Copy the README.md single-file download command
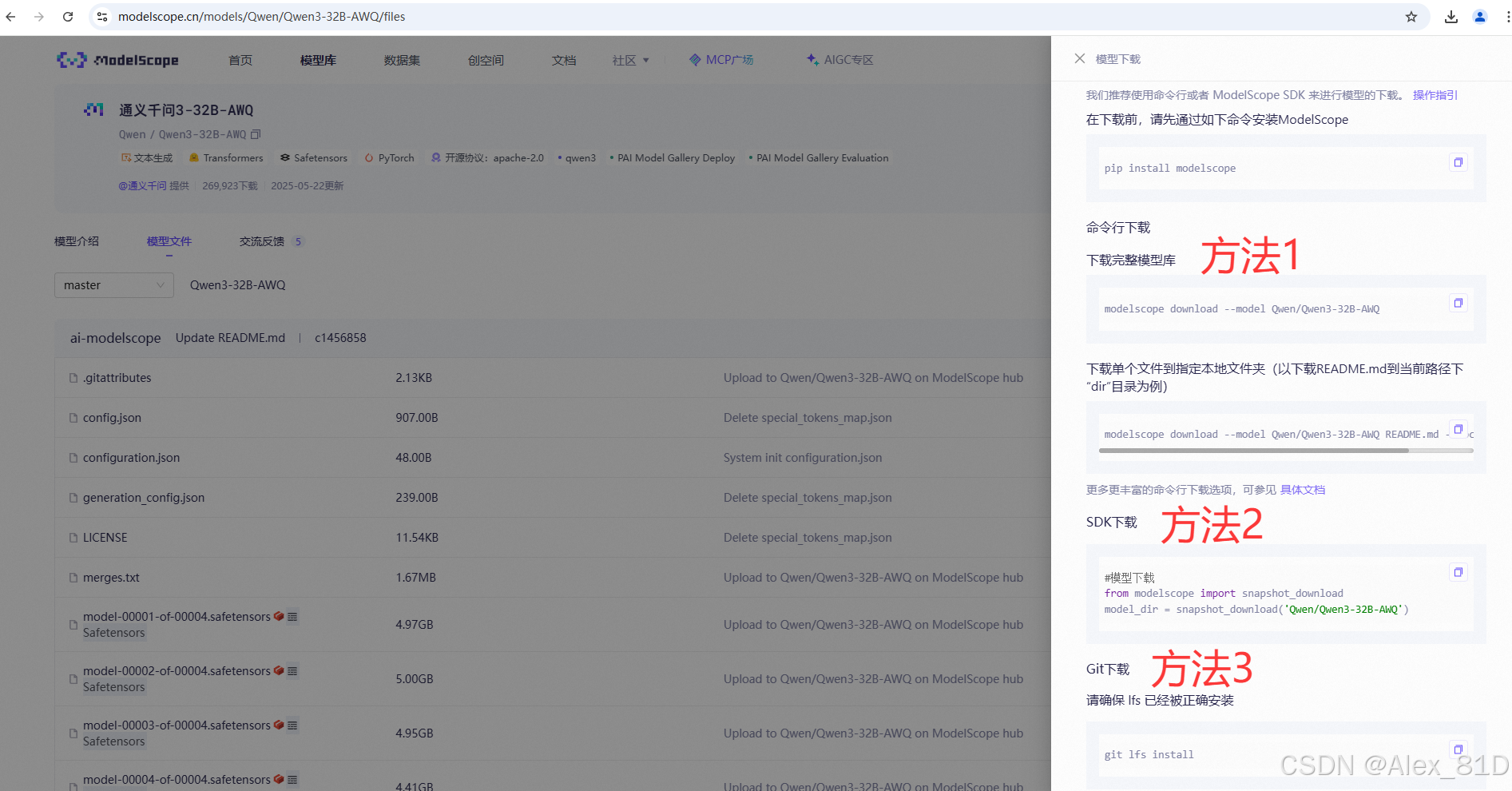 (x=1458, y=429)
